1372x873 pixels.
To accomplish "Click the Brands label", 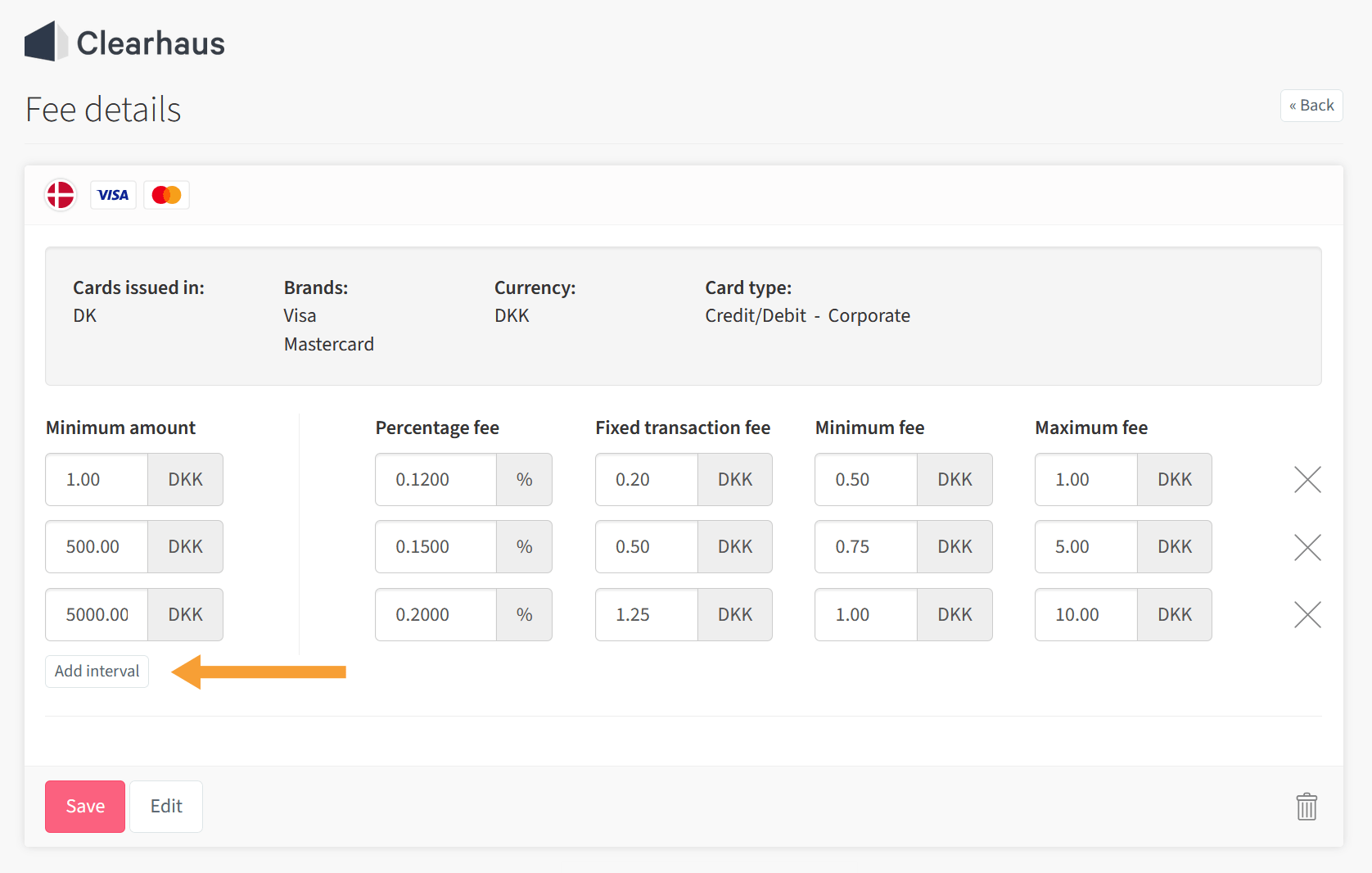I will (x=316, y=287).
